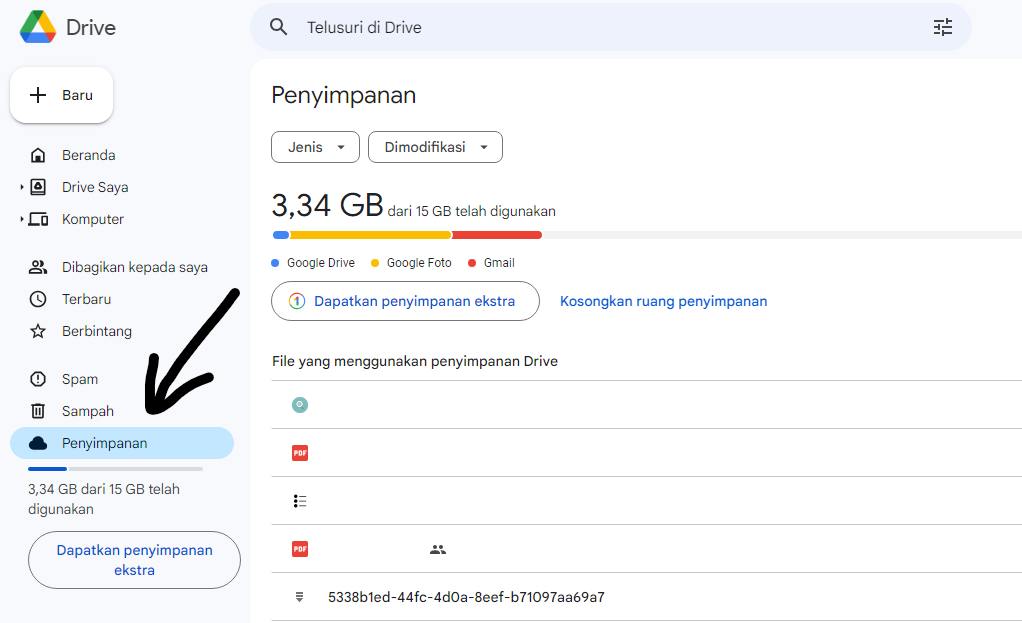Open Berbintang starred items
This screenshot has width=1022, height=623.
click(96, 331)
